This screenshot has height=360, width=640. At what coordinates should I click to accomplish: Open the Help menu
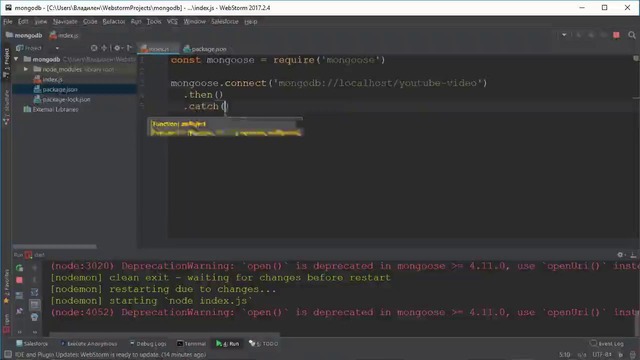[251, 22]
